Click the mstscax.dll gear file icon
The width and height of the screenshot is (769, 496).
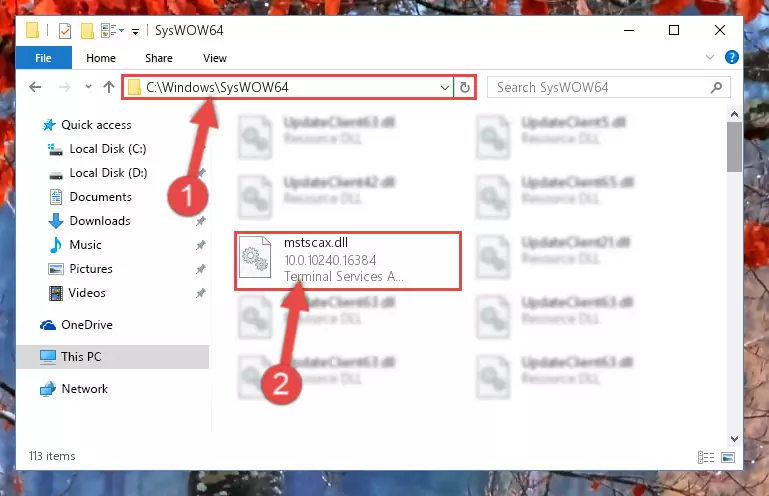pos(255,257)
